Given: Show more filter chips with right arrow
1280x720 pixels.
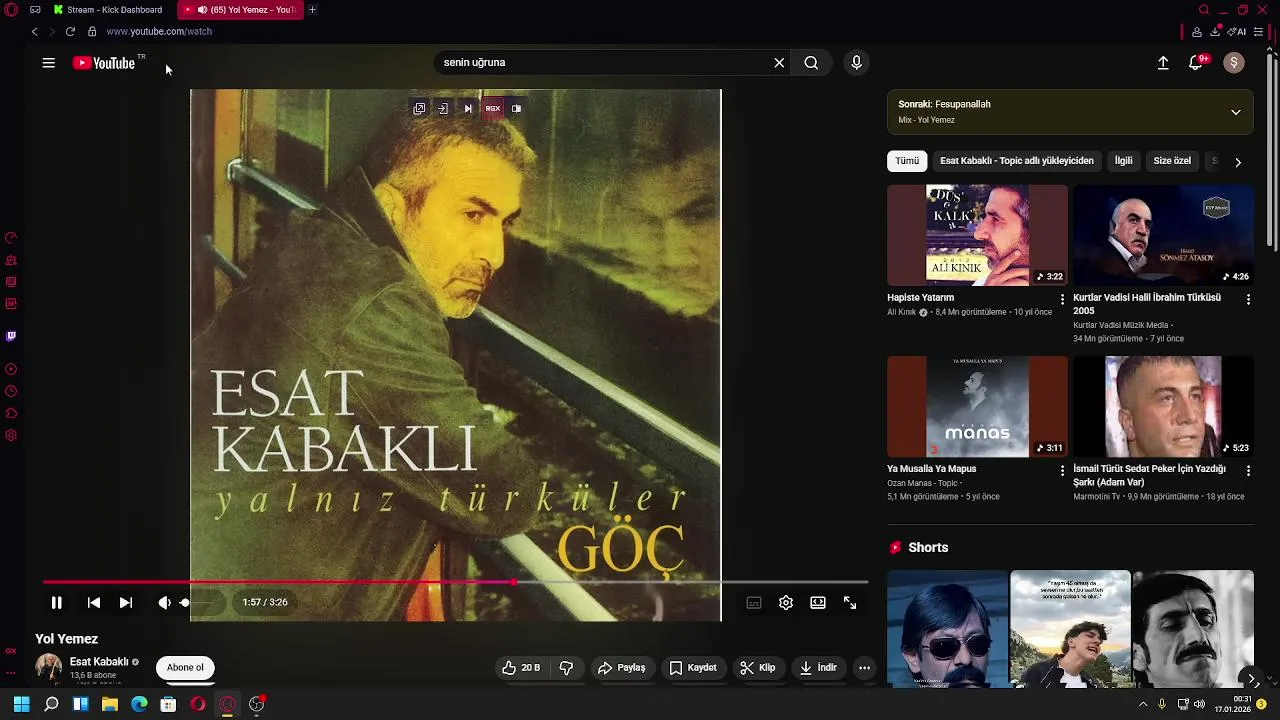Looking at the screenshot, I should 1238,162.
